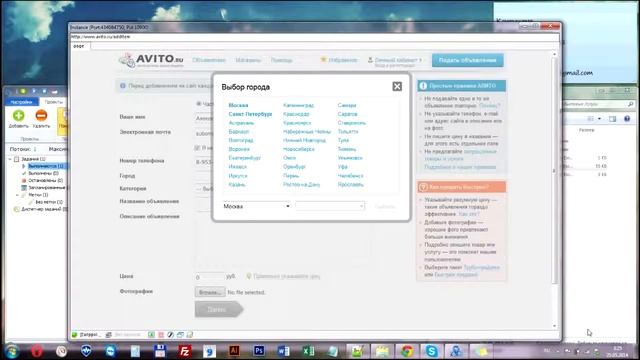Select Выполнены (0) tree item

tap(43, 173)
